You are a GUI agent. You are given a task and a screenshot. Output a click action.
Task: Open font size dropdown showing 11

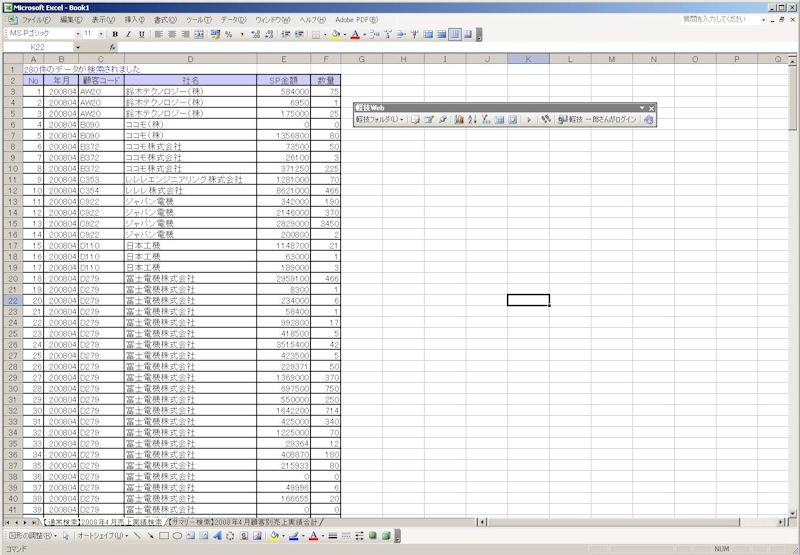pos(101,34)
